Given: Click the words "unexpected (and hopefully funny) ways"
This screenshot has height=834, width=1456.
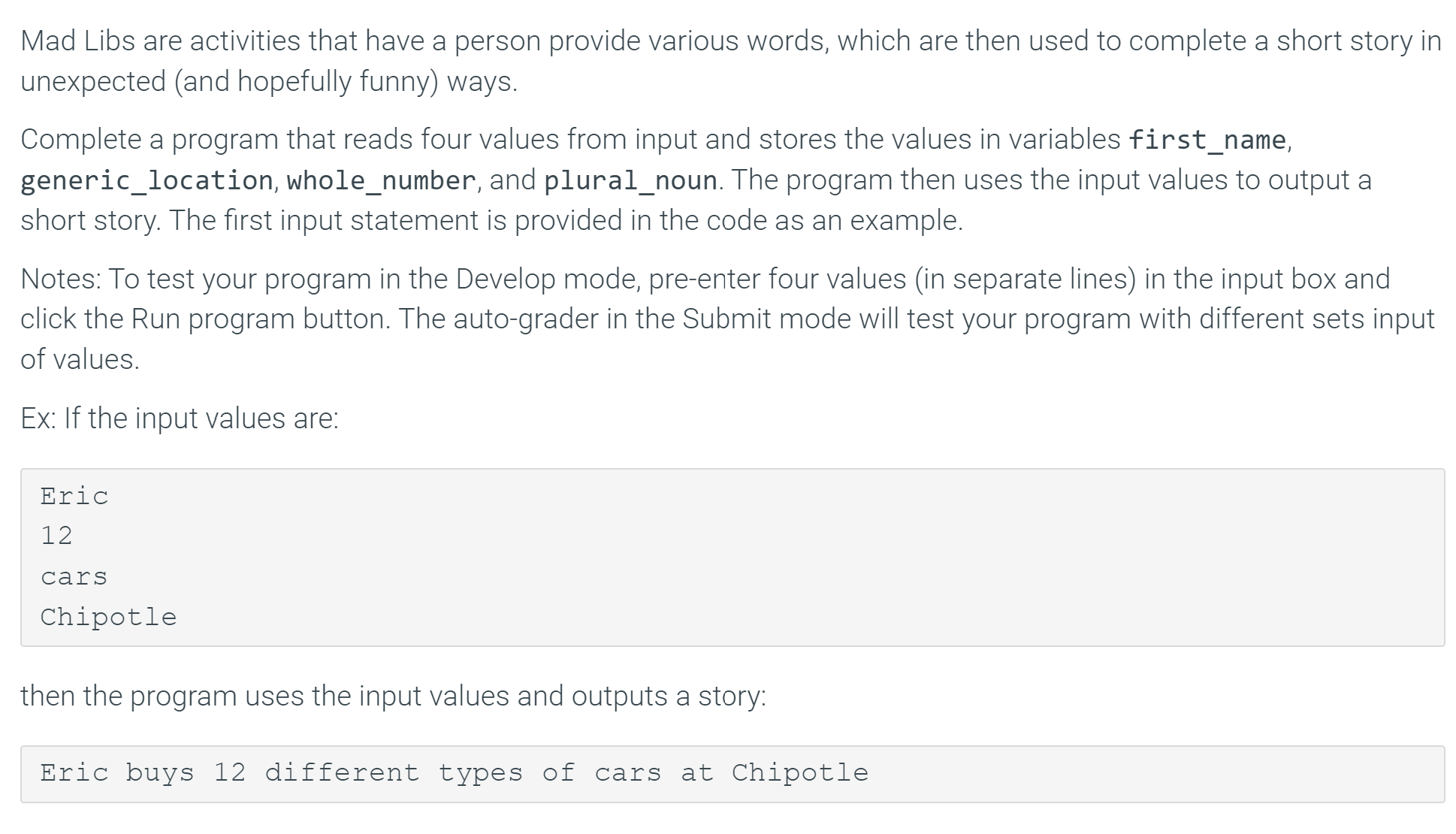Looking at the screenshot, I should click(269, 81).
